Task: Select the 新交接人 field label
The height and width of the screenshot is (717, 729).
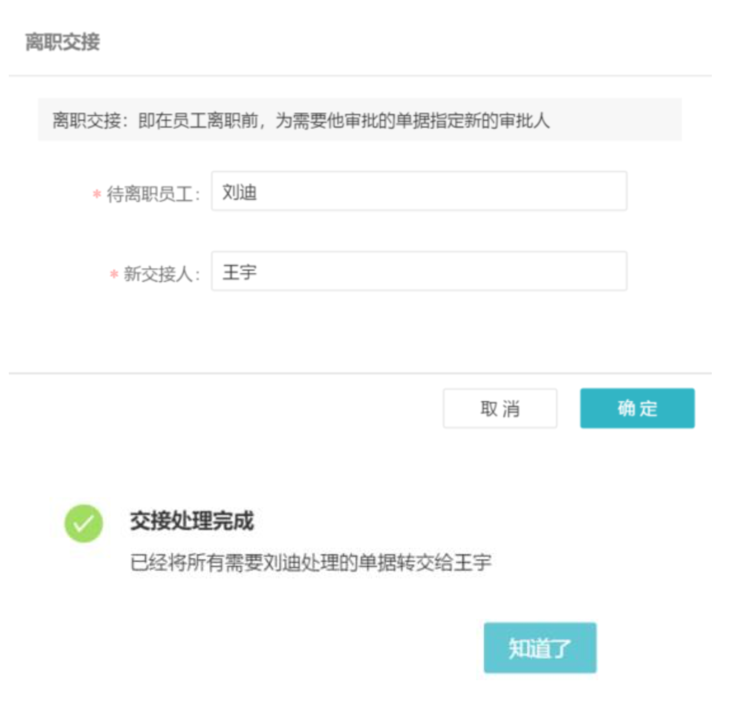Action: point(161,274)
